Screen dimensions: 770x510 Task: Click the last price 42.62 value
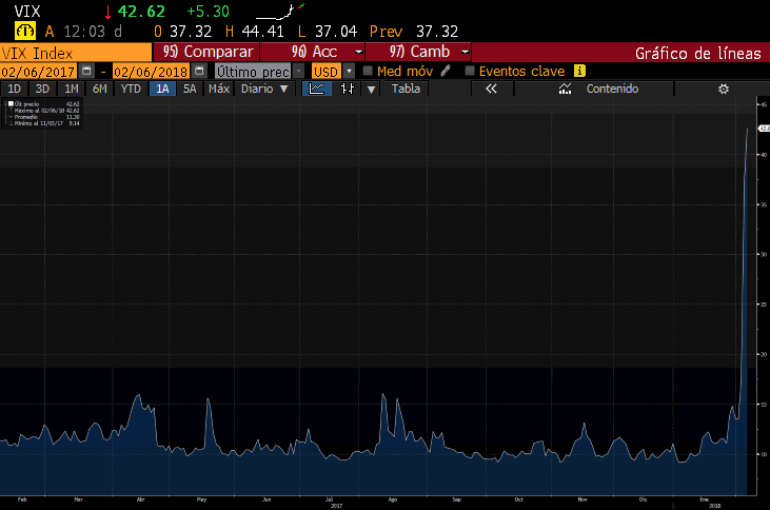click(x=141, y=11)
